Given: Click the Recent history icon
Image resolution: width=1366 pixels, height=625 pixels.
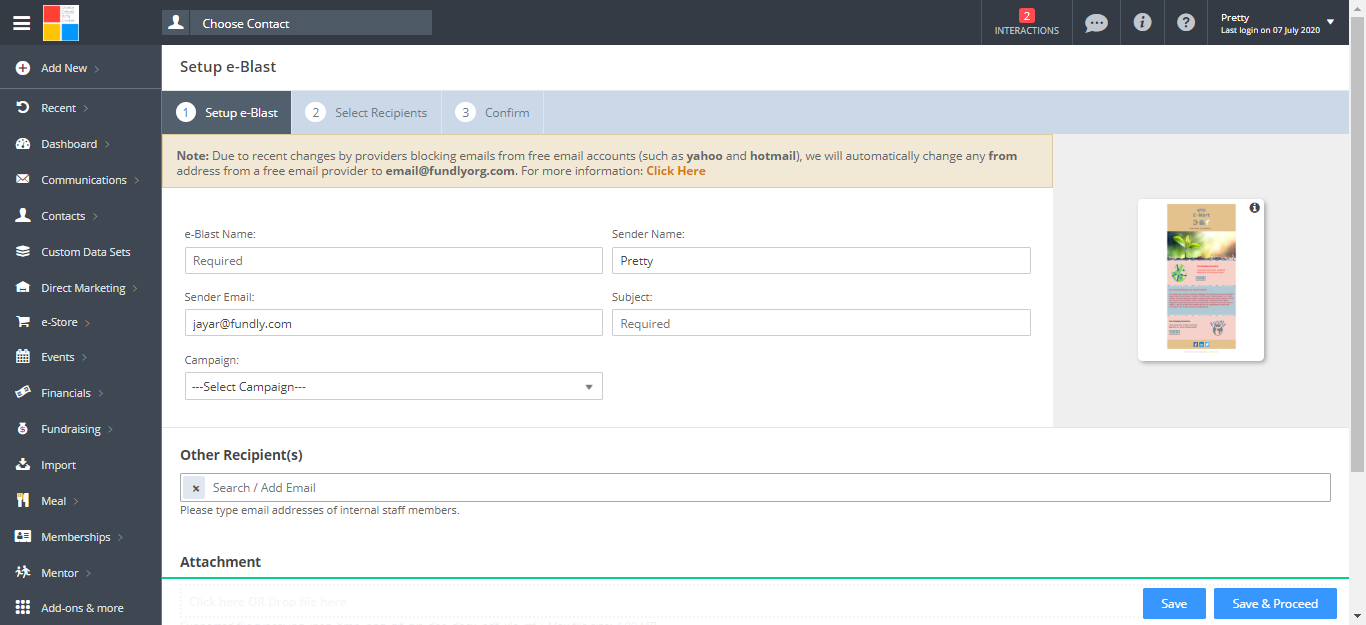Looking at the screenshot, I should tap(22, 107).
